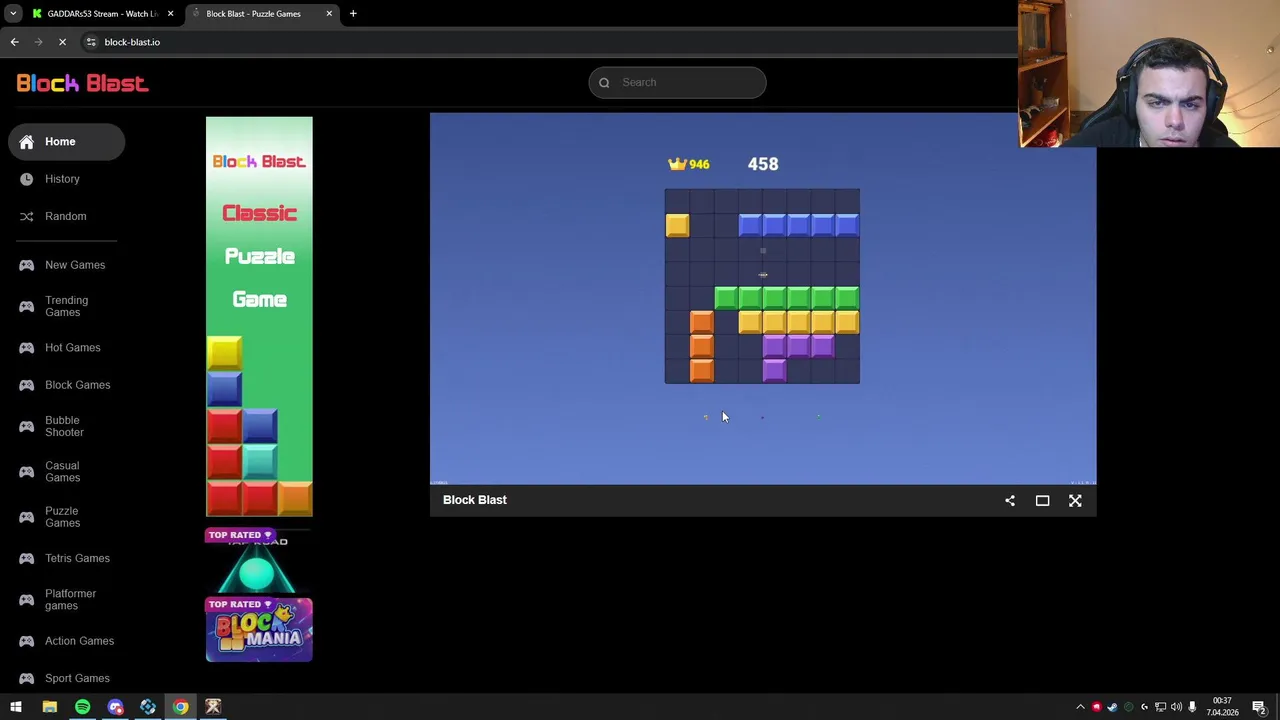Click the crown high score 946

(x=689, y=164)
